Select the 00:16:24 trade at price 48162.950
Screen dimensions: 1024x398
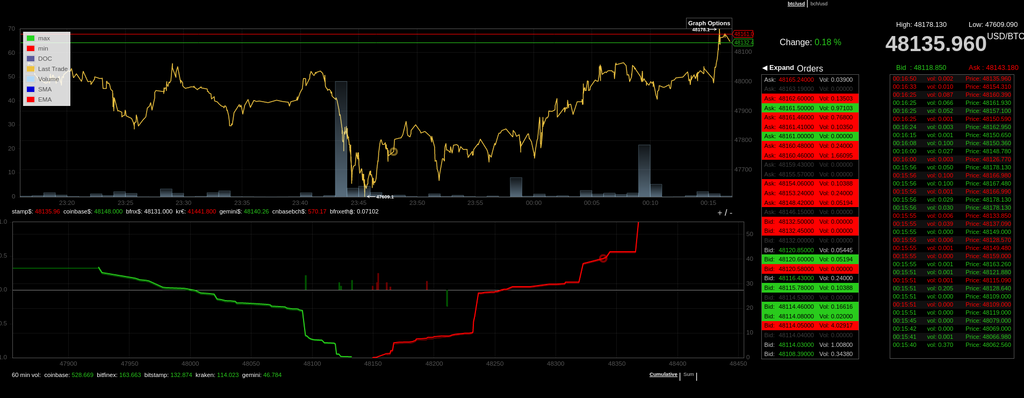(952, 127)
